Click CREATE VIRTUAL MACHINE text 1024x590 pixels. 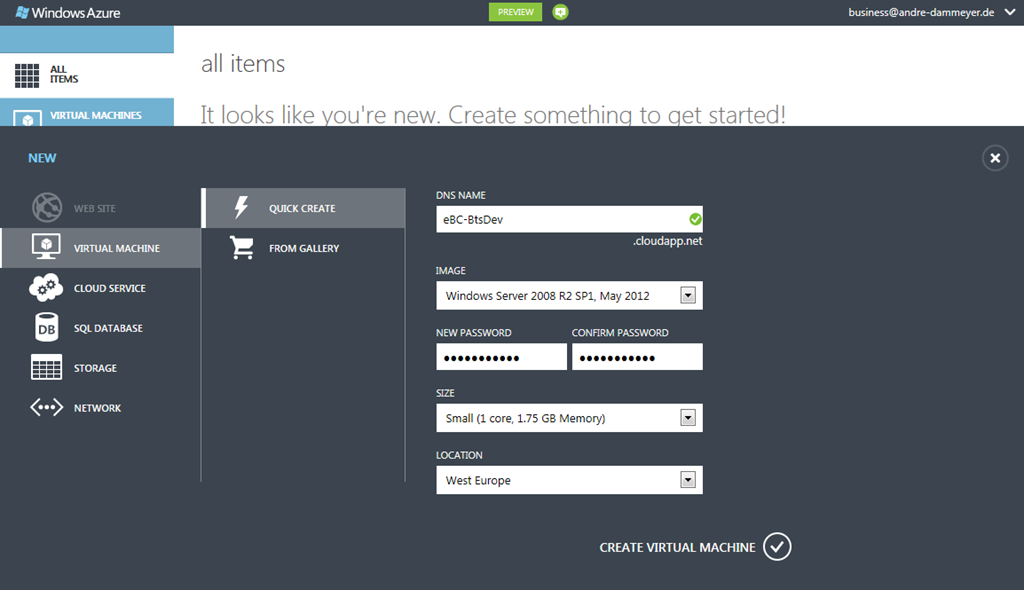pos(677,548)
